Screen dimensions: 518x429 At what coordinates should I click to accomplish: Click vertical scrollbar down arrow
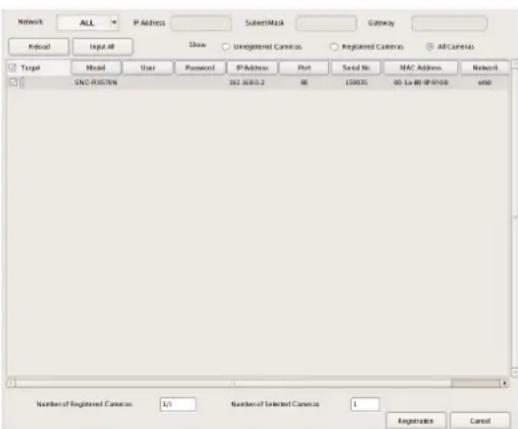515,372
